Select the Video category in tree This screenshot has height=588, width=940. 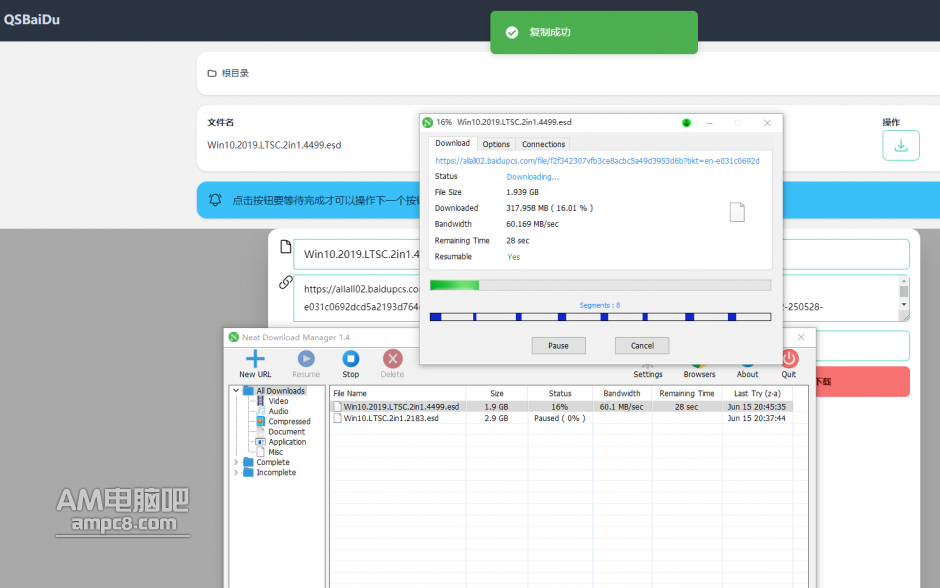coord(278,401)
